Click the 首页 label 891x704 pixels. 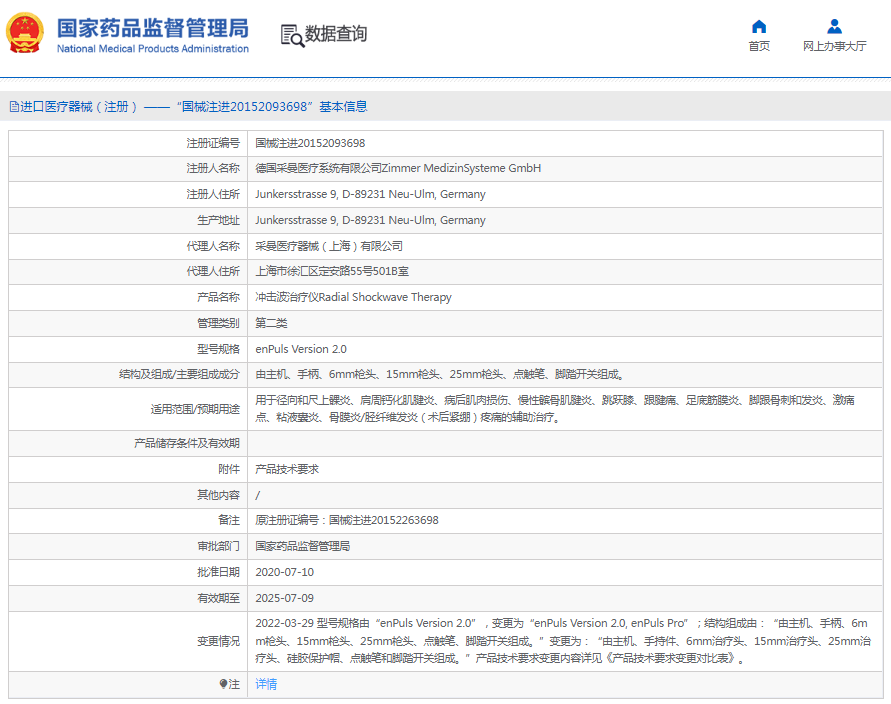click(x=759, y=46)
